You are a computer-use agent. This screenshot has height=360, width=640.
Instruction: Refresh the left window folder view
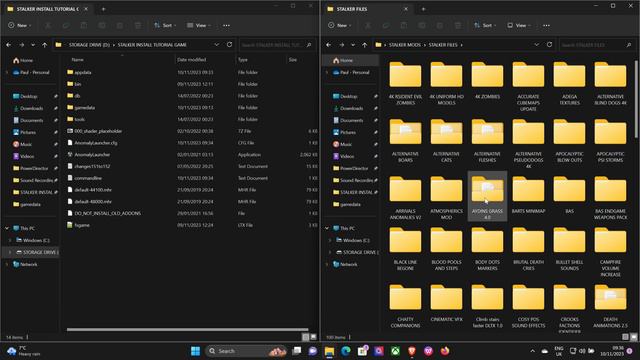point(229,44)
